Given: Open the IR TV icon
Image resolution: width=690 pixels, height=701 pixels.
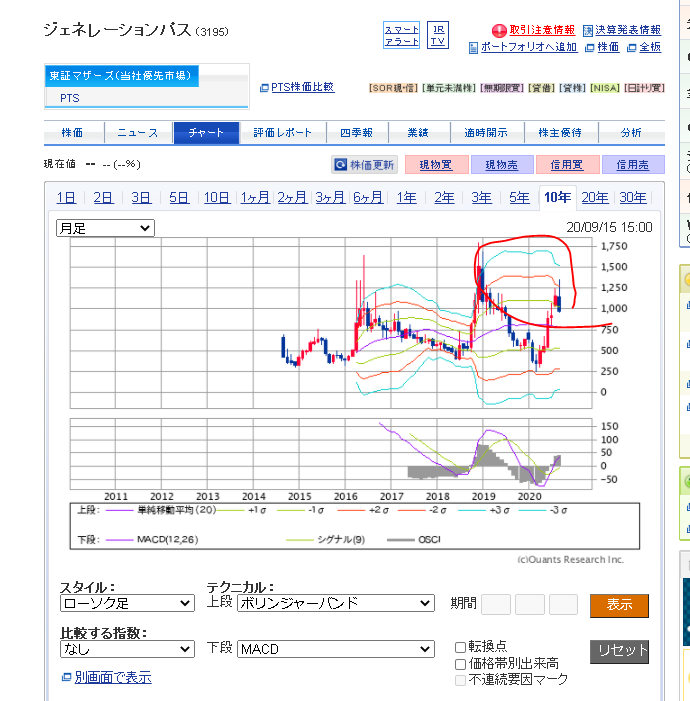Looking at the screenshot, I should coord(437,35).
